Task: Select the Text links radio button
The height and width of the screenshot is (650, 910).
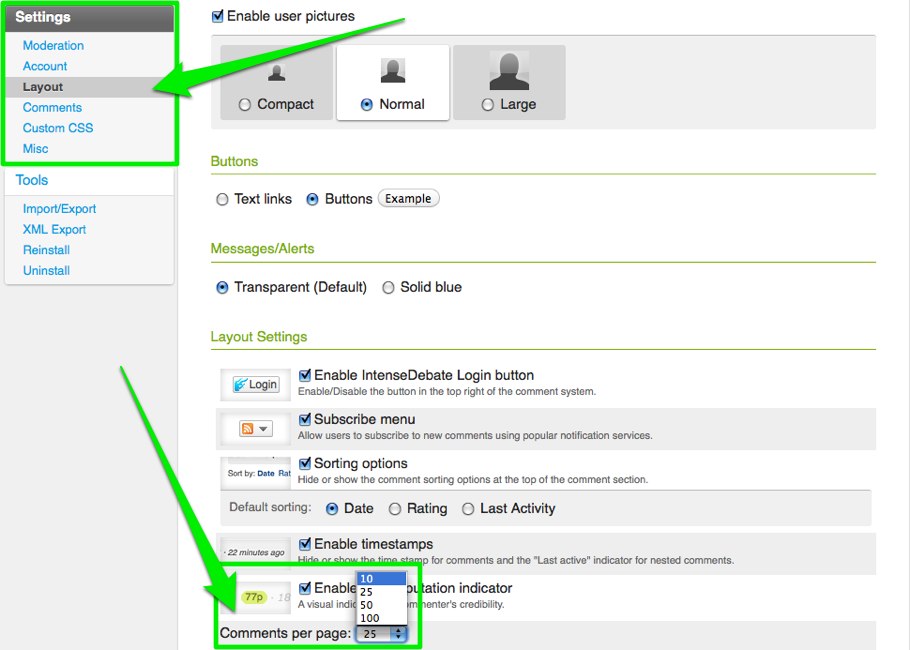Action: pyautogui.click(x=222, y=199)
